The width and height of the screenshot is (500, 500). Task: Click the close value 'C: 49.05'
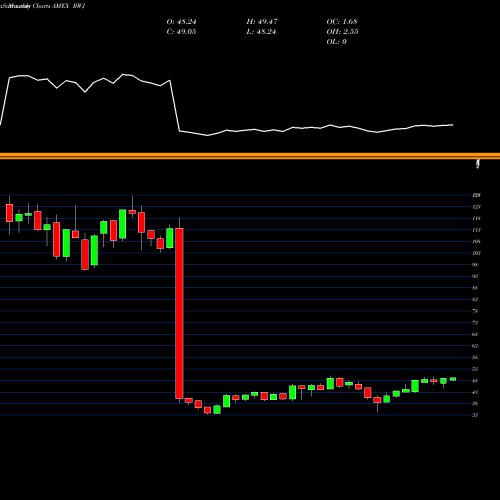181,32
